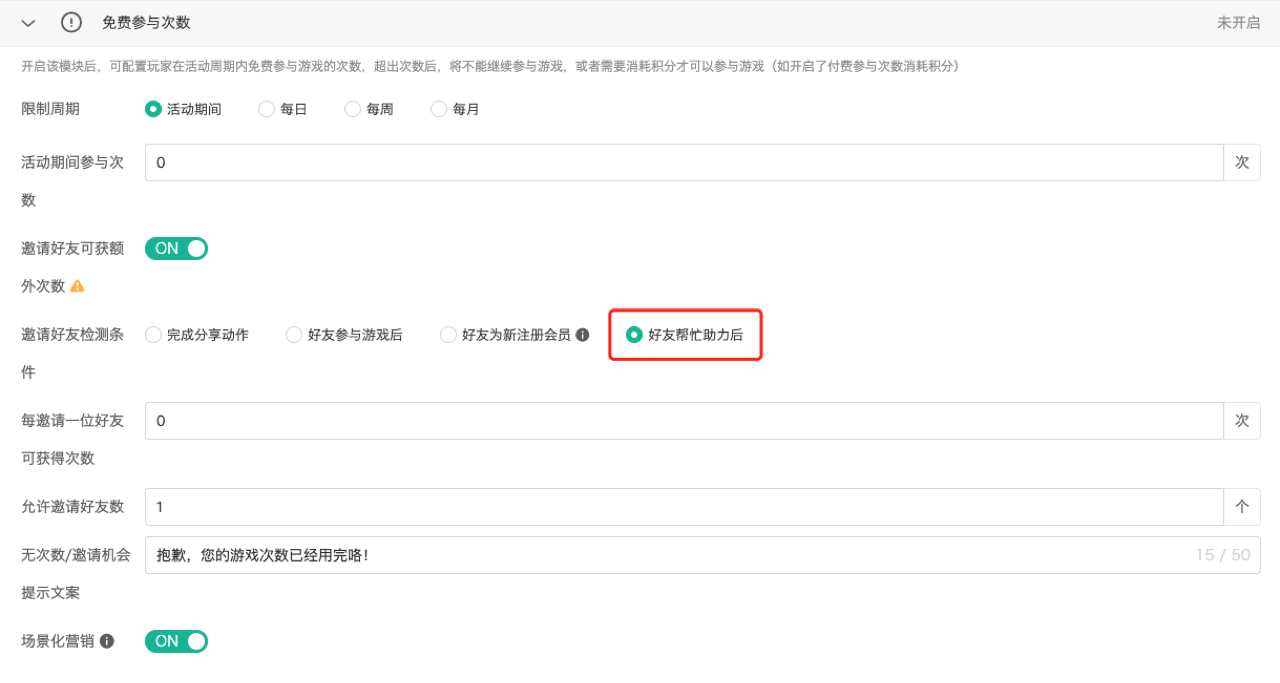Viewport: 1280px width, 683px height.
Task: Focus the 每邀请一位好友可获得次数 input
Action: [x=684, y=421]
